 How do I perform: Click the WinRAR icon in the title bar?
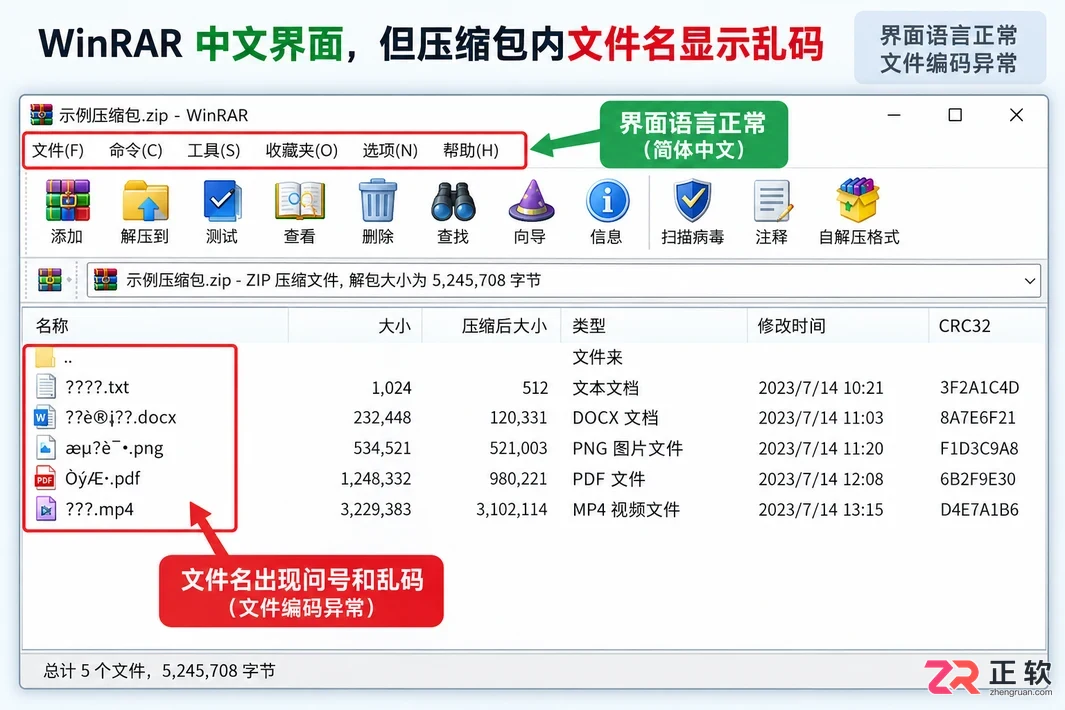point(41,115)
